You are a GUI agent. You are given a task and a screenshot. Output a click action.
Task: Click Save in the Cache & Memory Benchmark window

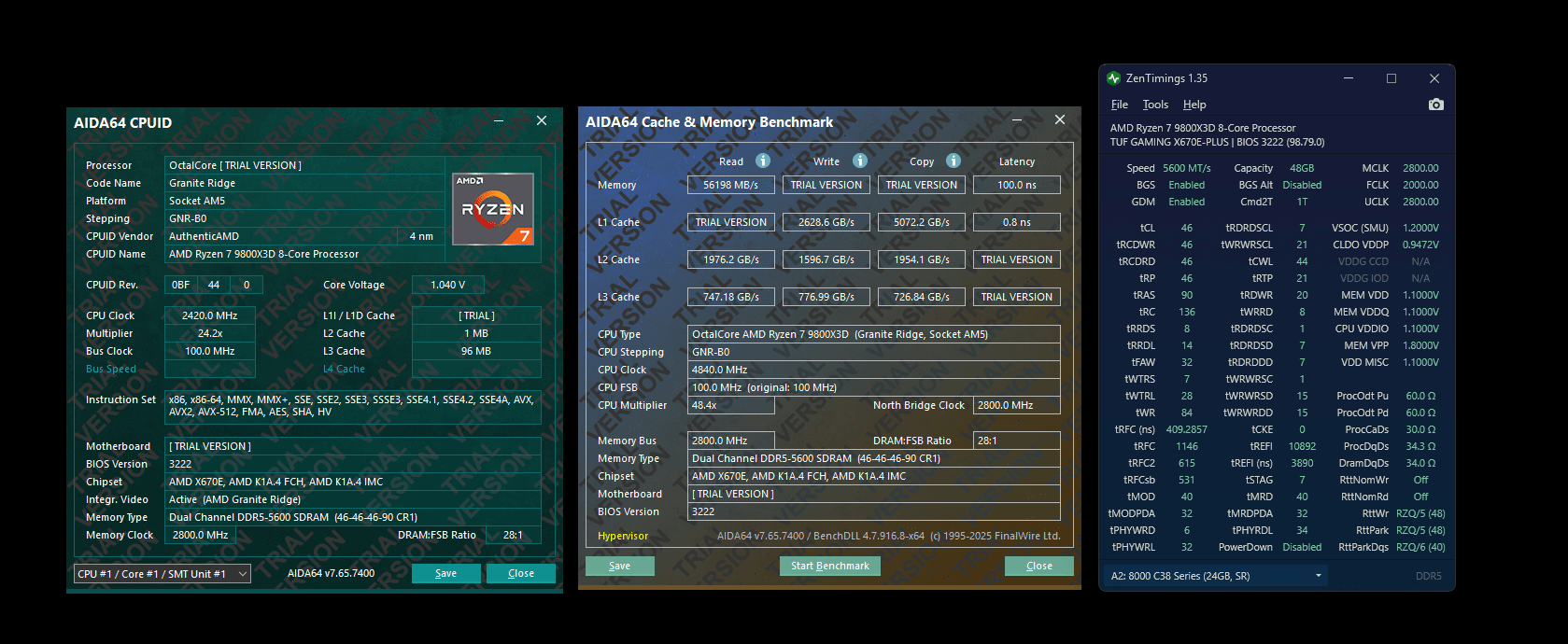coord(620,566)
